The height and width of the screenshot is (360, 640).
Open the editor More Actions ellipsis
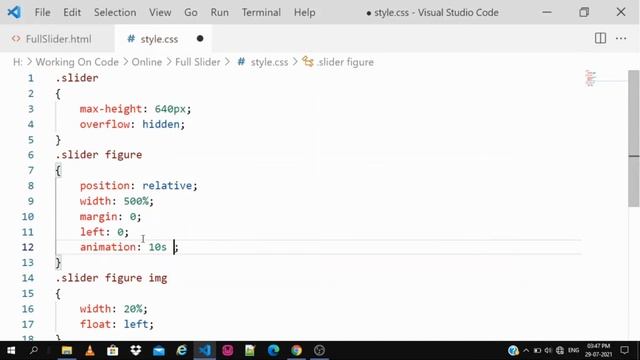(x=621, y=38)
